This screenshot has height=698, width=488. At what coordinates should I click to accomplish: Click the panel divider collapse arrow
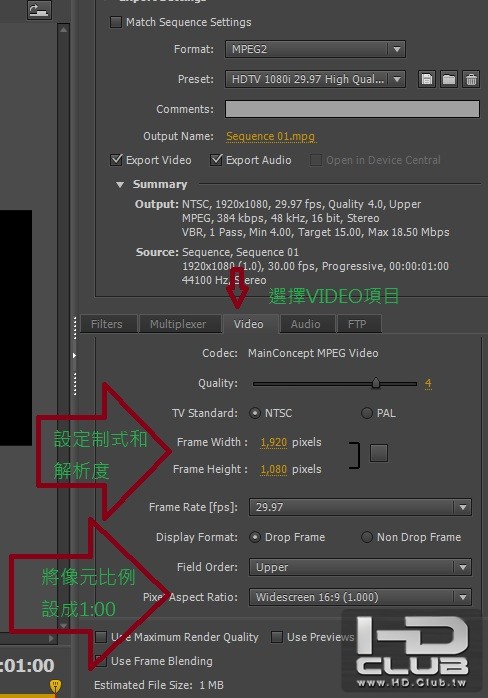74,355
